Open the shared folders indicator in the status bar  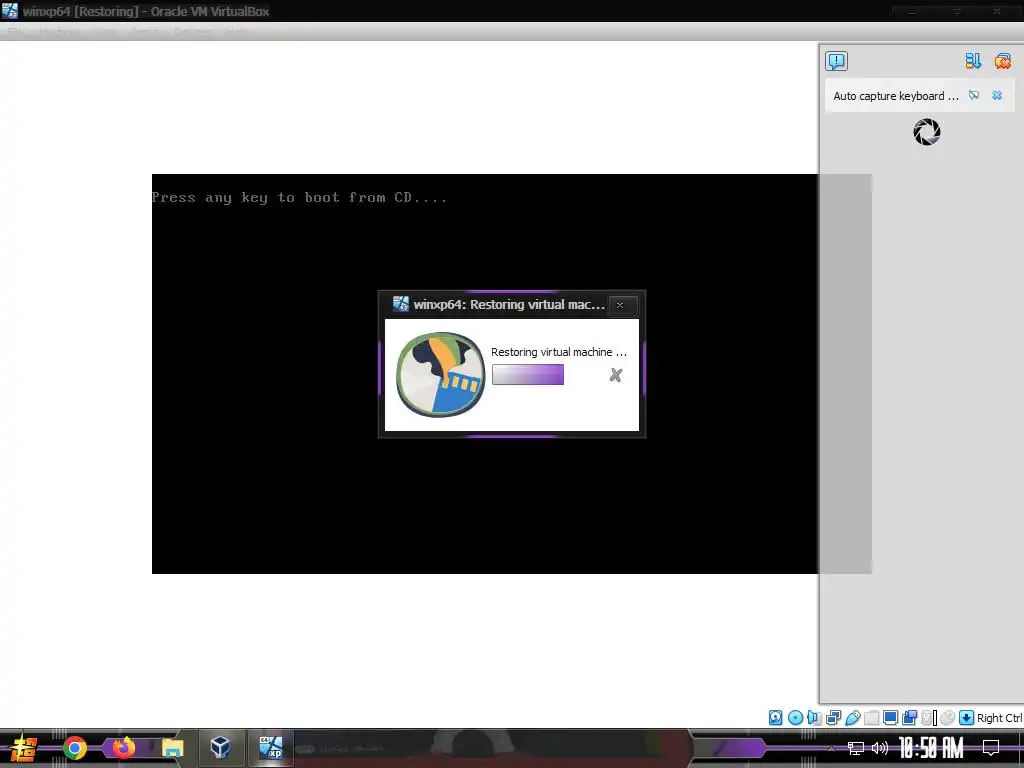871,718
